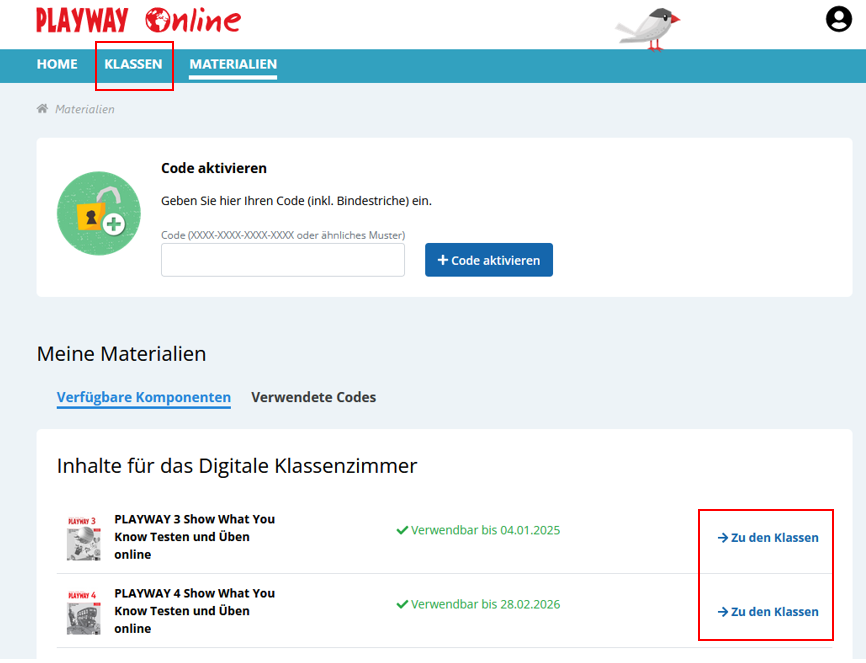Select PLAYWAY 4 Show What You Know title
Image resolution: width=866 pixels, height=663 pixels.
point(194,611)
